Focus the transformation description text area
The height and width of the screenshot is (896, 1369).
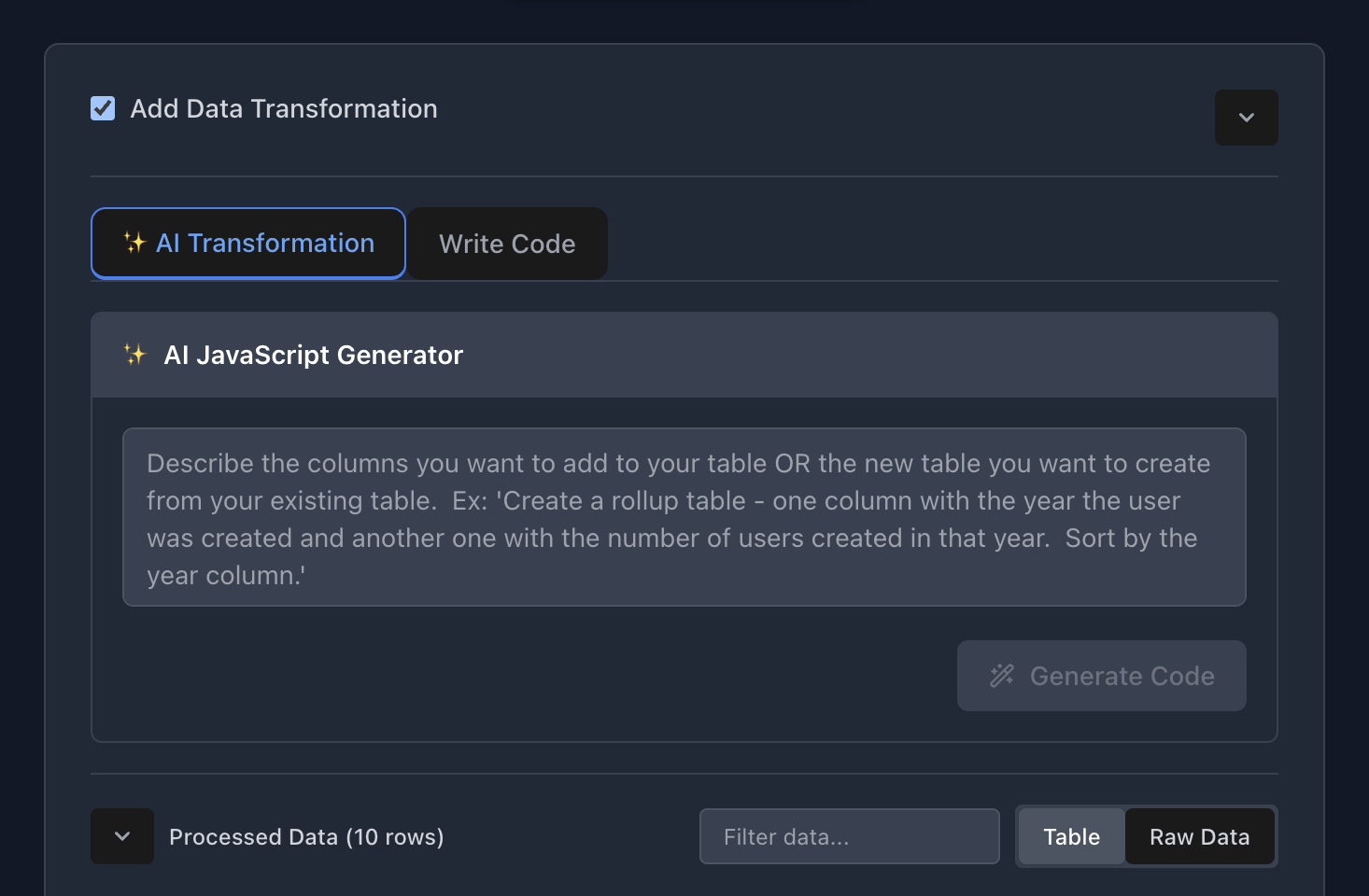(684, 517)
